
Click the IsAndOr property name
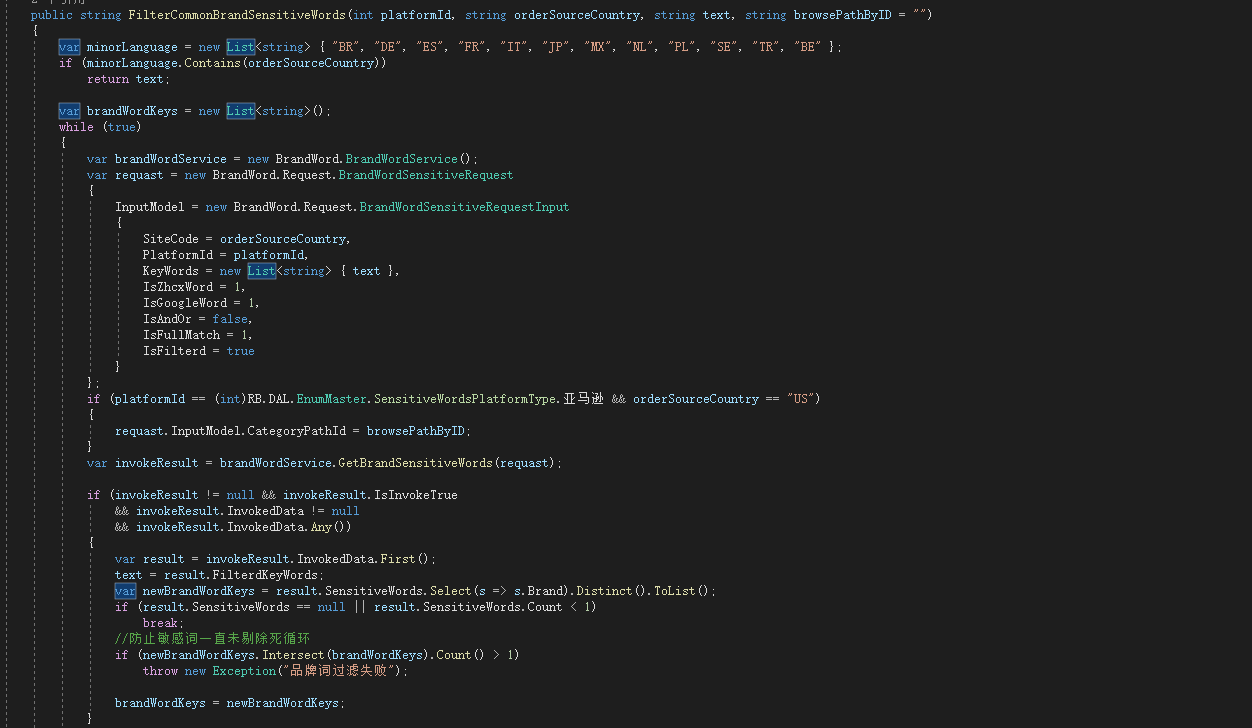[167, 319]
